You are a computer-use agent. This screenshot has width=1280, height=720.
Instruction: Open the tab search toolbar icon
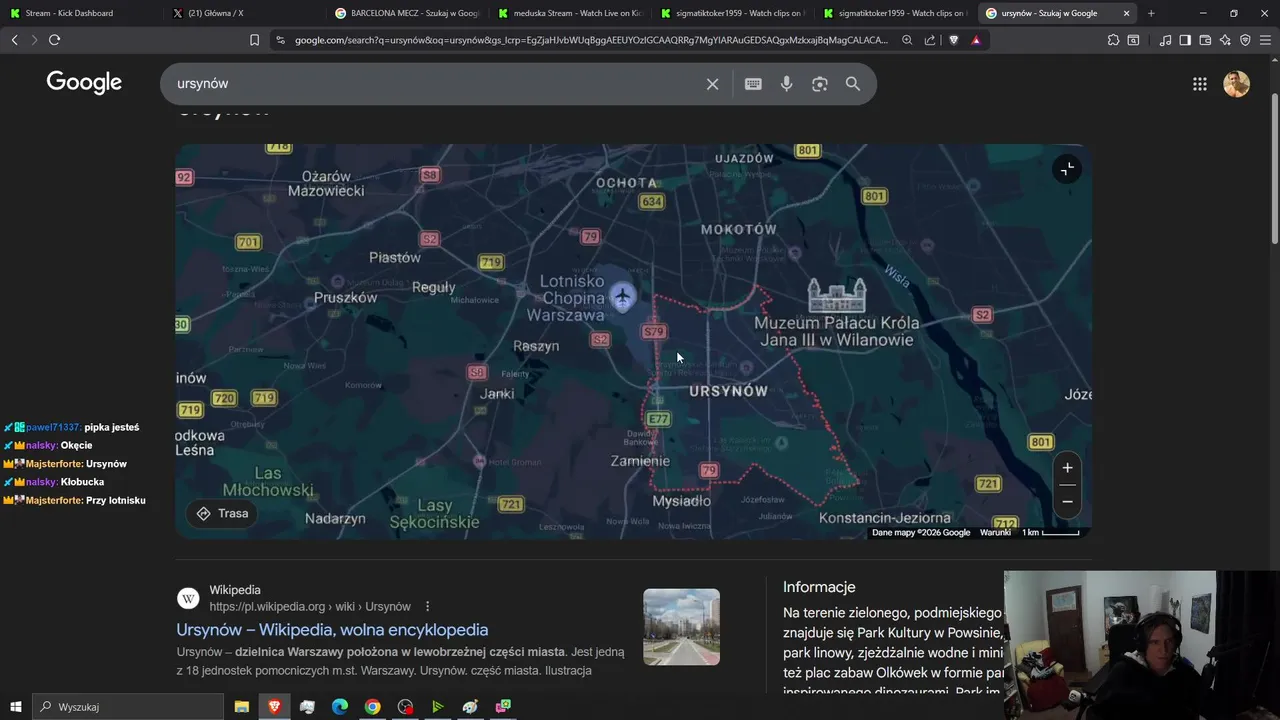1133,40
